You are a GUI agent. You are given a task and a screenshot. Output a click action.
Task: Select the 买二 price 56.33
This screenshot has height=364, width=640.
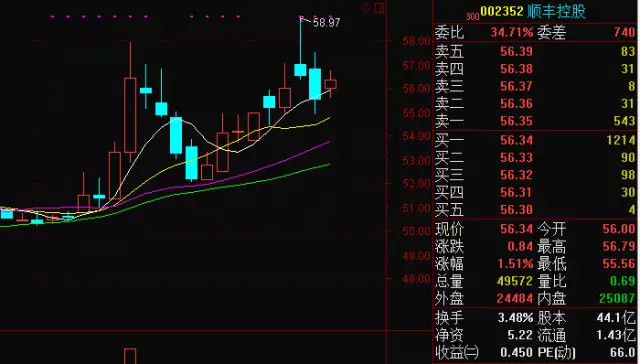click(x=516, y=158)
